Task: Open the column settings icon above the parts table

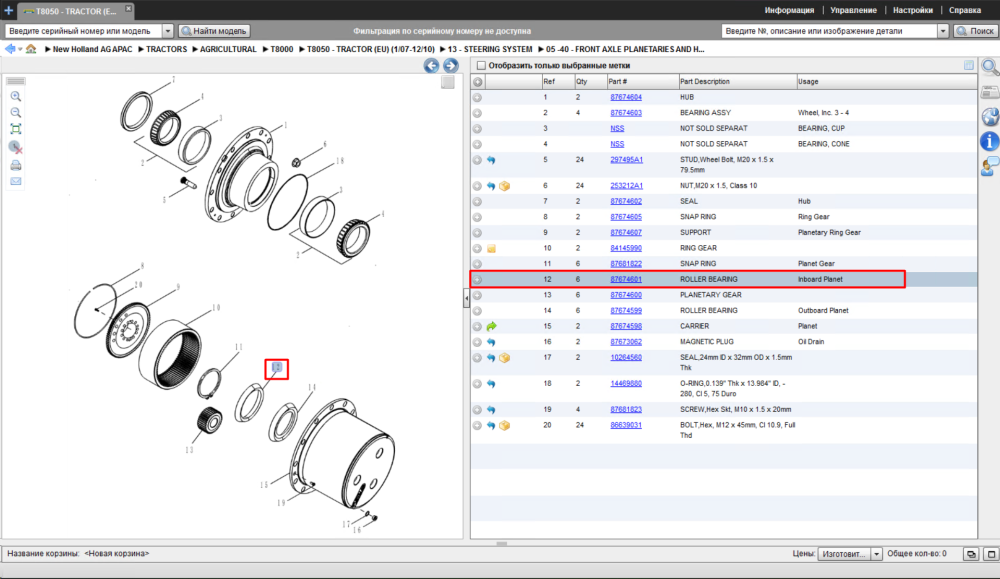Action: pos(969,66)
